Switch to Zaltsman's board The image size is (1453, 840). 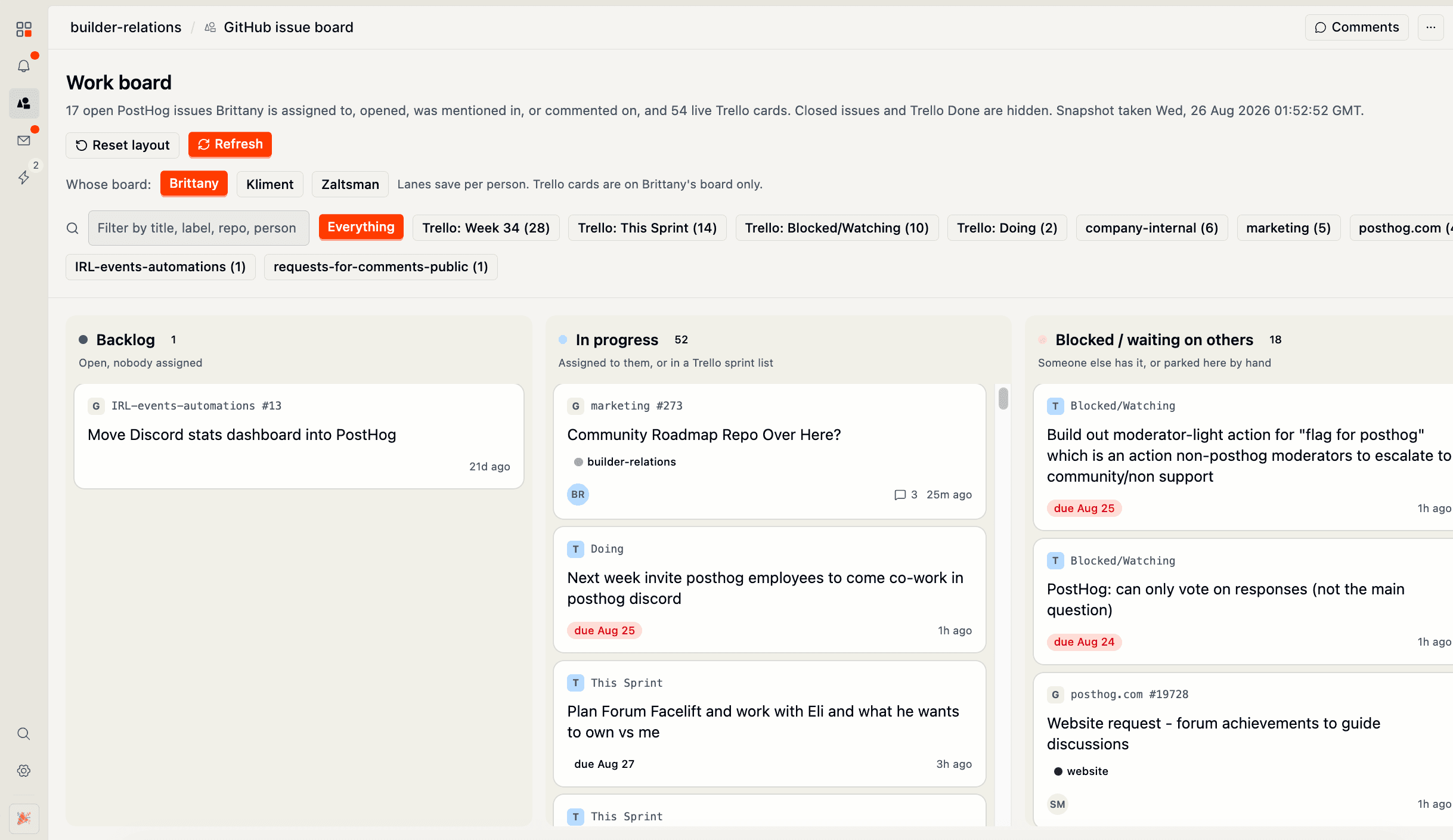[x=350, y=184]
